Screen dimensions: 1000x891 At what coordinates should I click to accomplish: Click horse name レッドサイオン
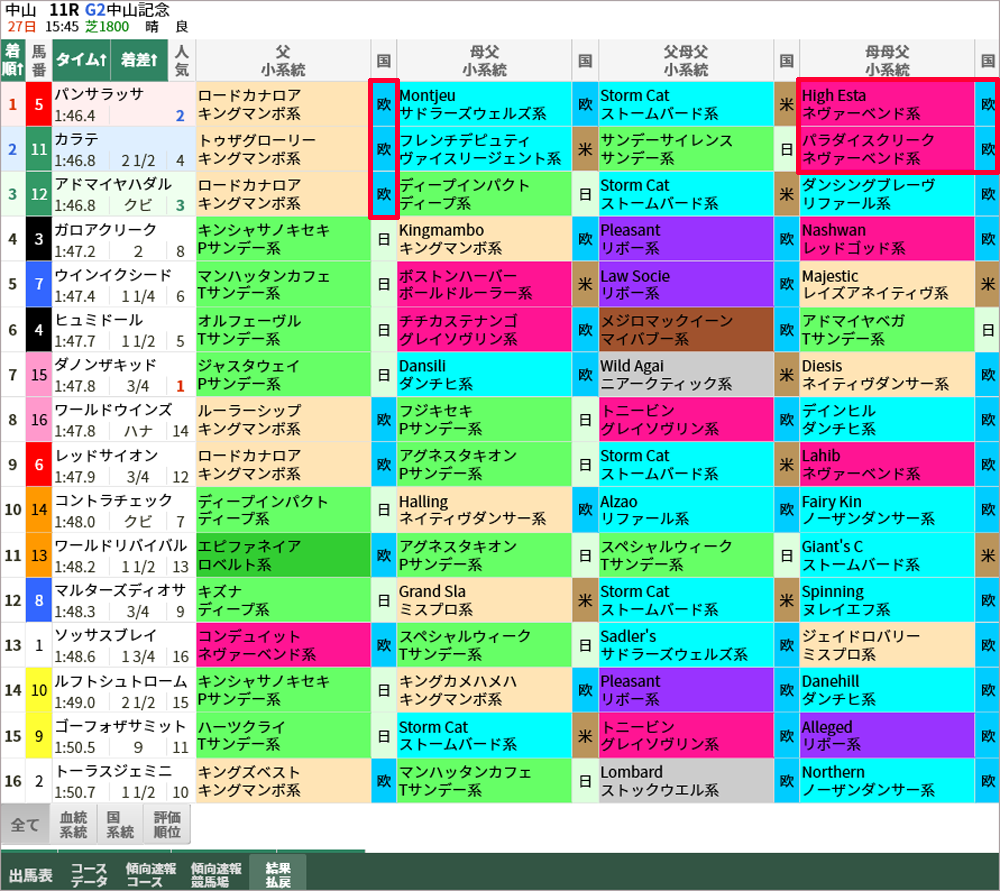(x=106, y=455)
